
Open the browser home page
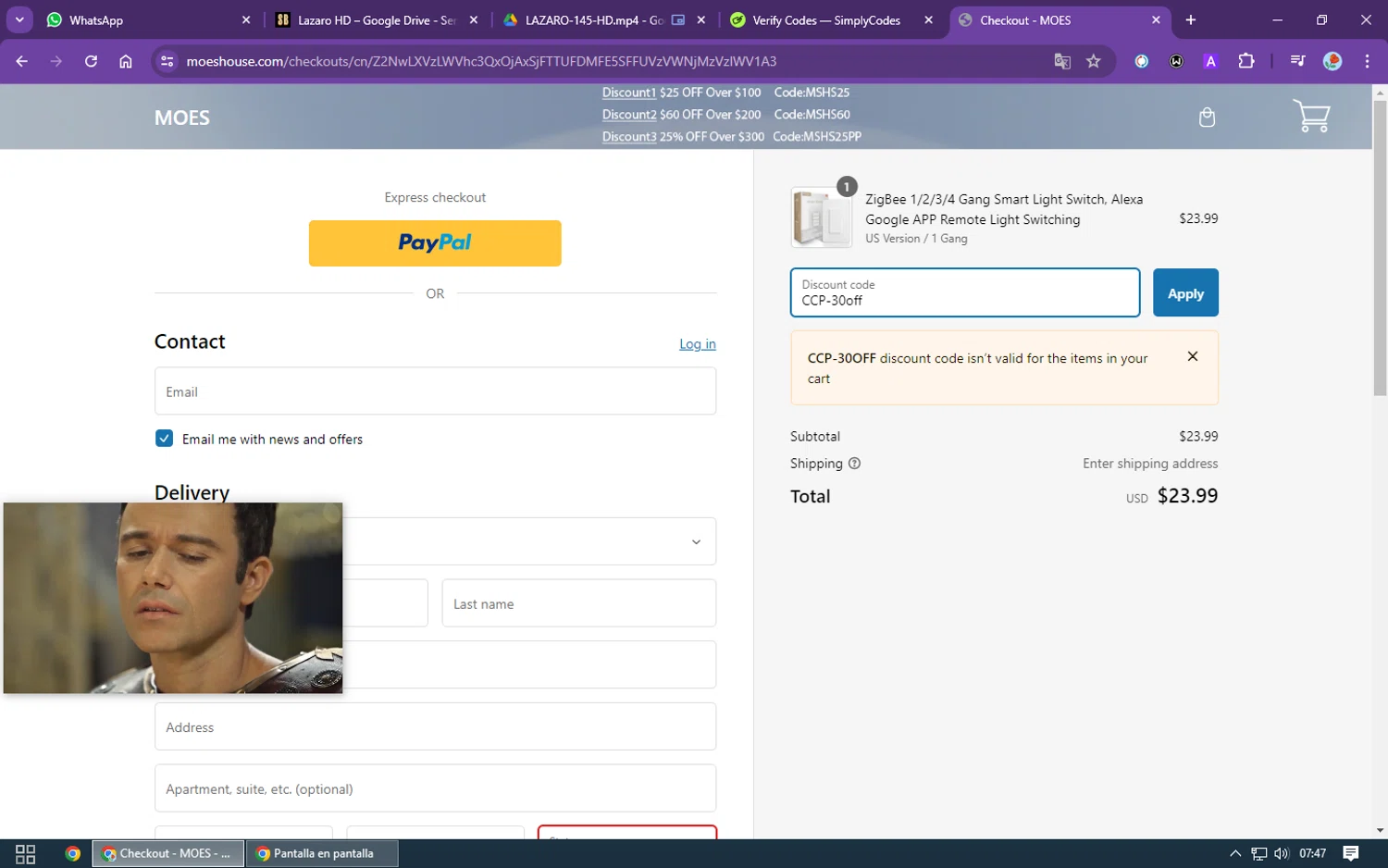[x=126, y=61]
